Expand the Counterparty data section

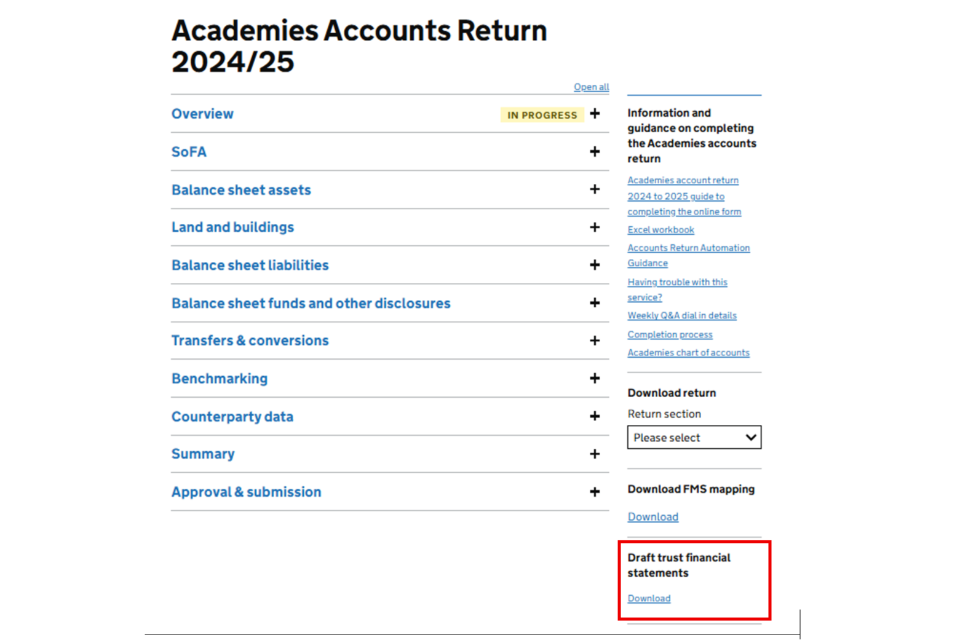232,417
